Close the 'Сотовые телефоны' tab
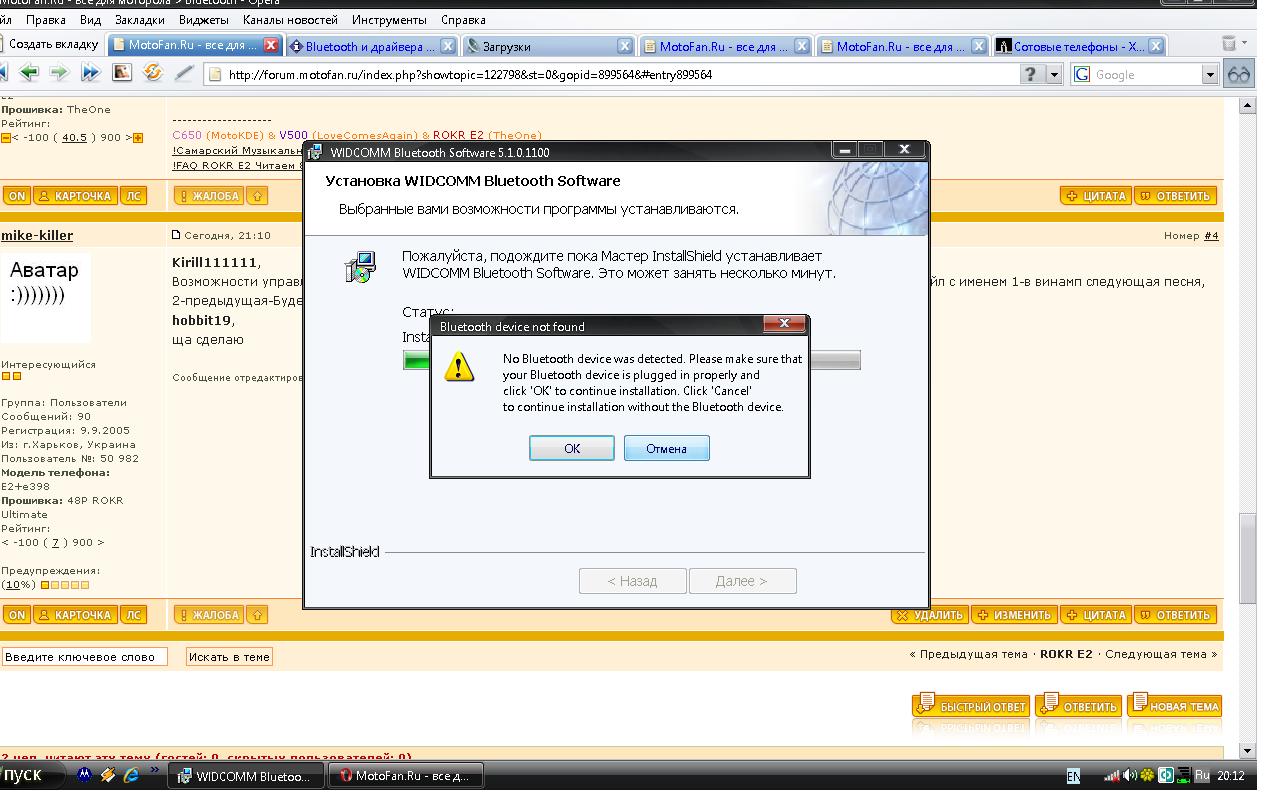 (1155, 46)
